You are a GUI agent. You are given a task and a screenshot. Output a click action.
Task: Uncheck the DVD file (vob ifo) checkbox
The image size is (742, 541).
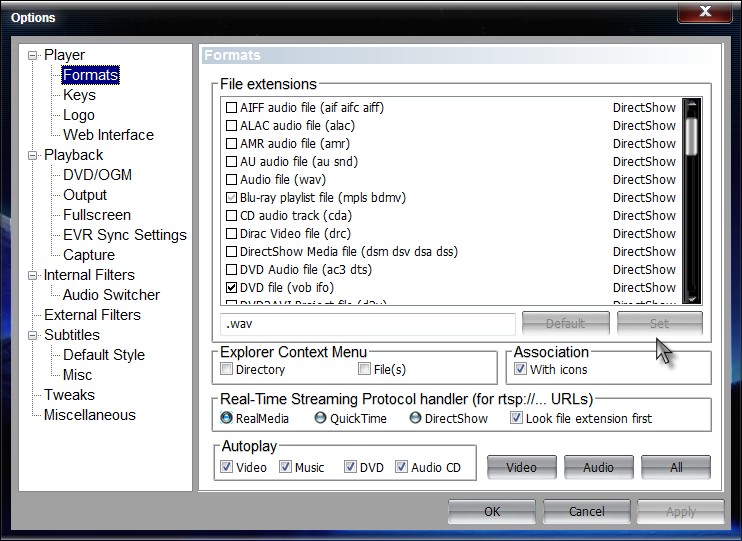[231, 287]
